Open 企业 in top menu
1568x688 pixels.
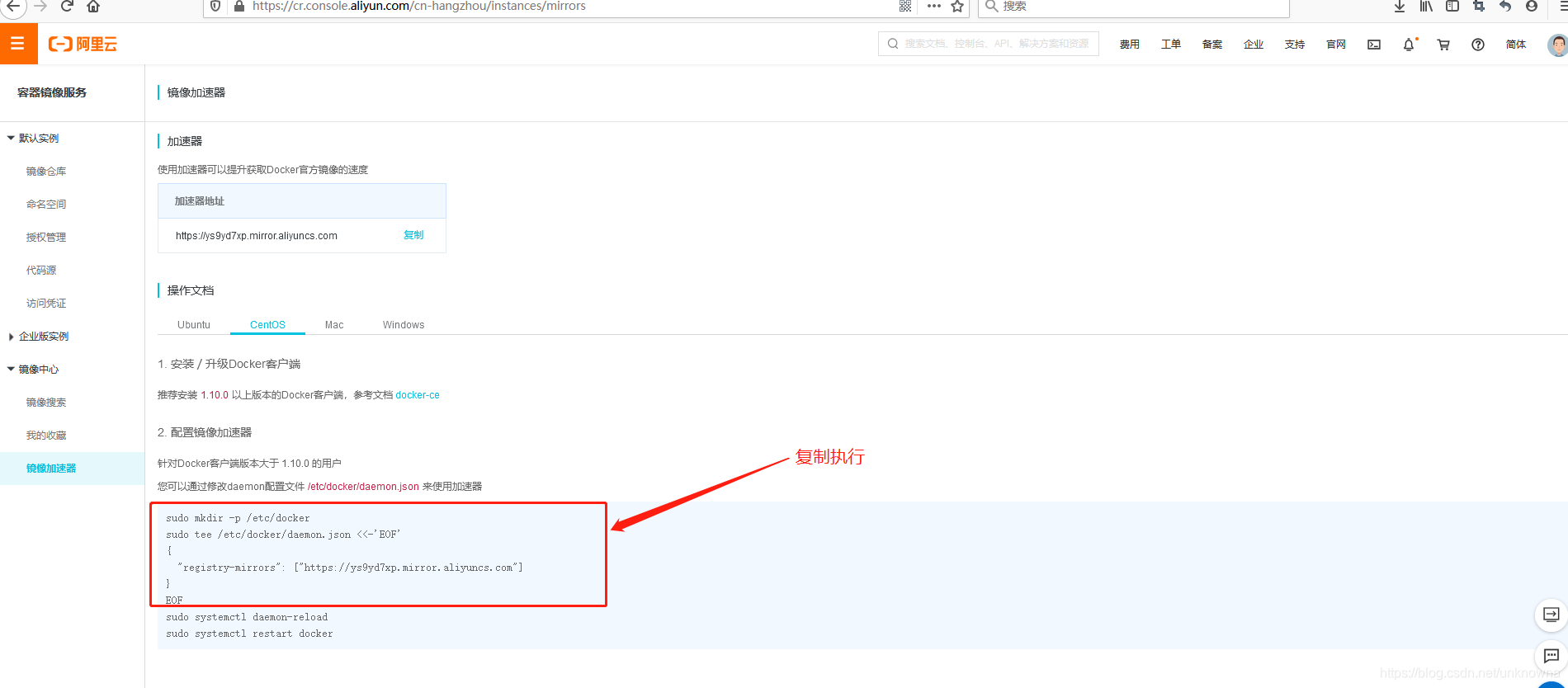(1254, 45)
